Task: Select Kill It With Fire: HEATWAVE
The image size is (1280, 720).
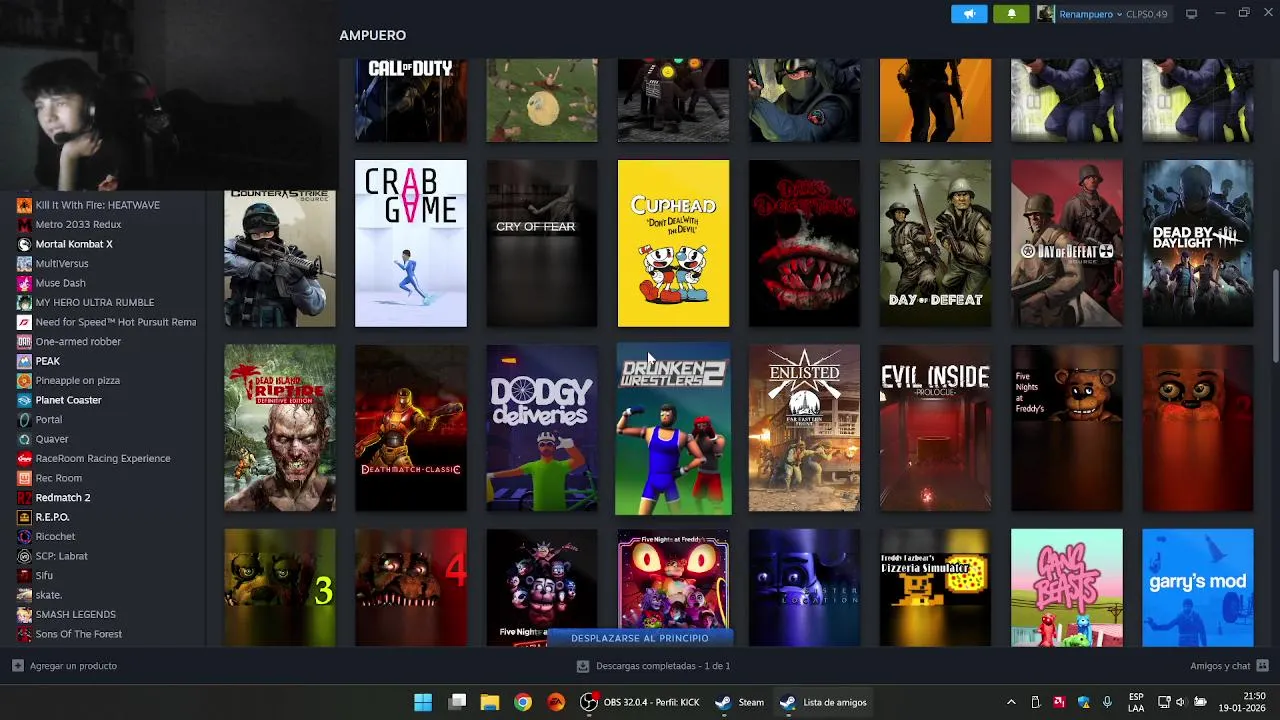Action: [97, 205]
